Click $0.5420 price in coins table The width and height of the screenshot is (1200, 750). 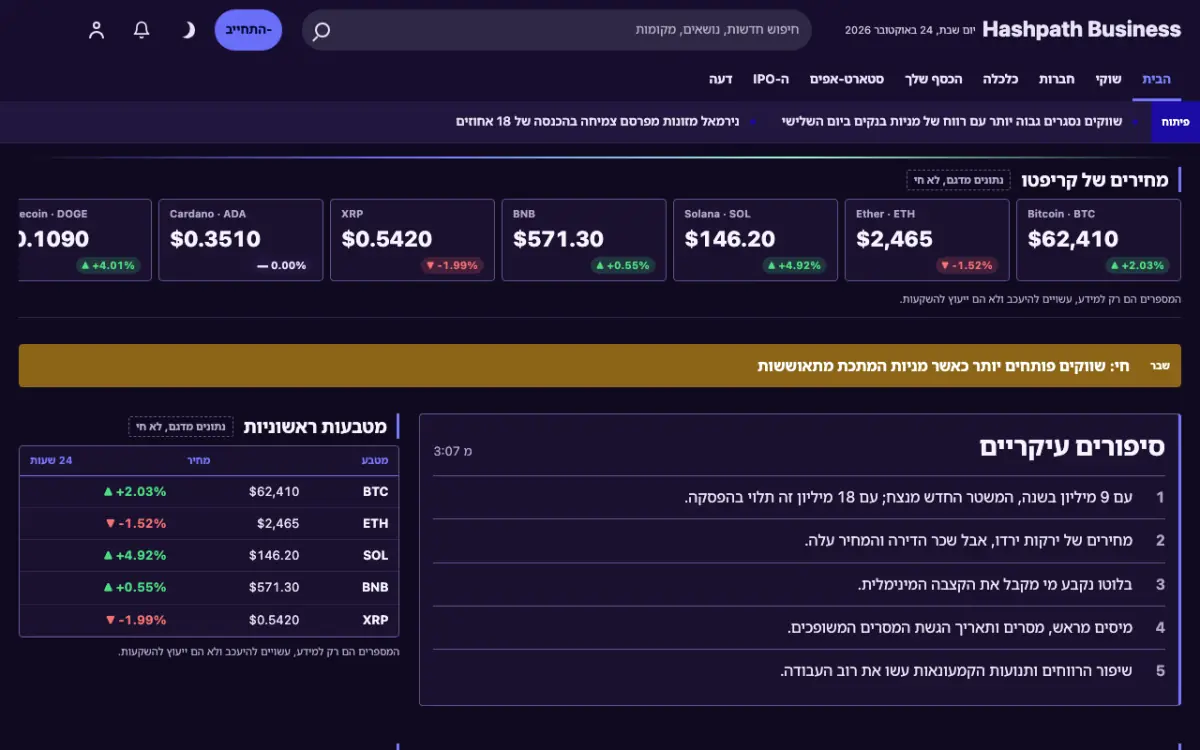(274, 620)
